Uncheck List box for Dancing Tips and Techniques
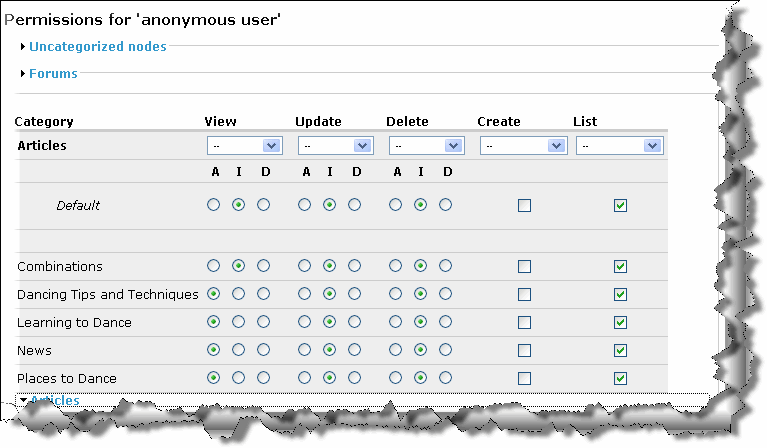The image size is (767, 448). (620, 294)
